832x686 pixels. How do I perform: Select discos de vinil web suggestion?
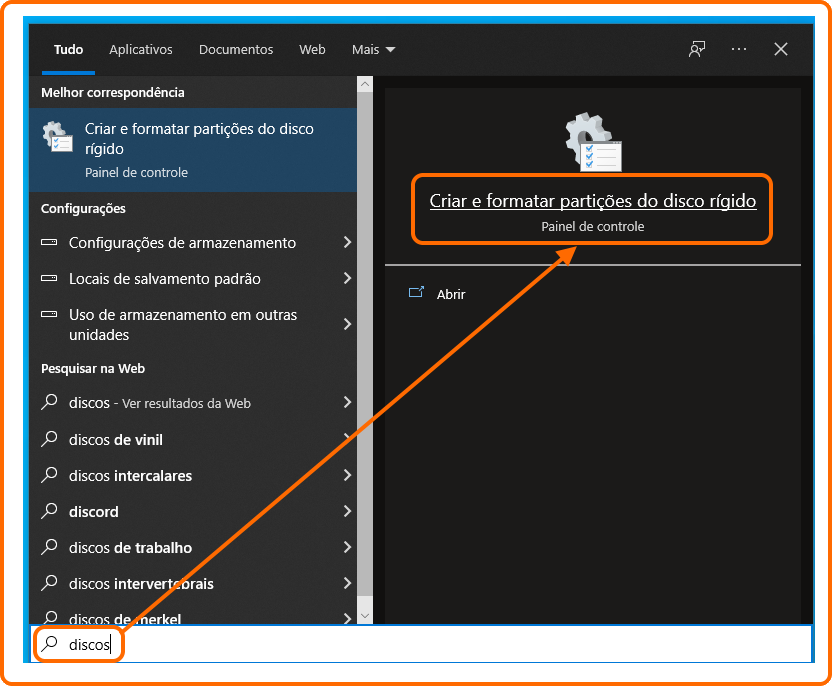click(x=193, y=439)
